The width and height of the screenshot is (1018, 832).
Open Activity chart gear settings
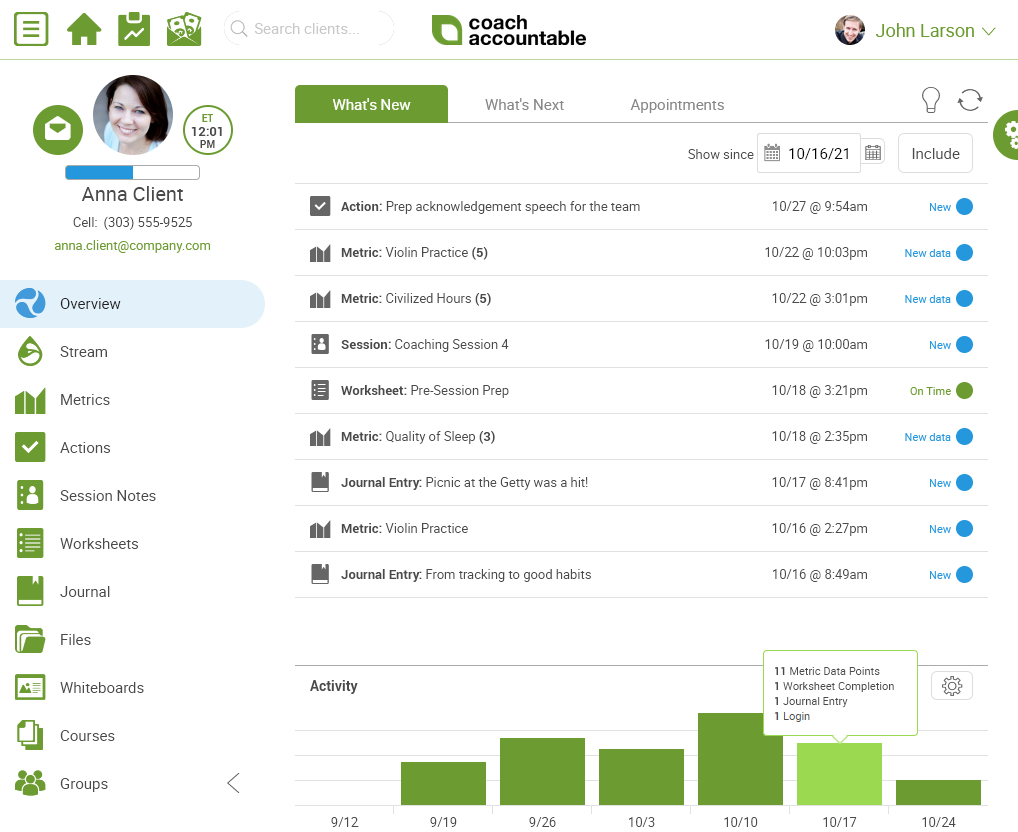[x=952, y=685]
